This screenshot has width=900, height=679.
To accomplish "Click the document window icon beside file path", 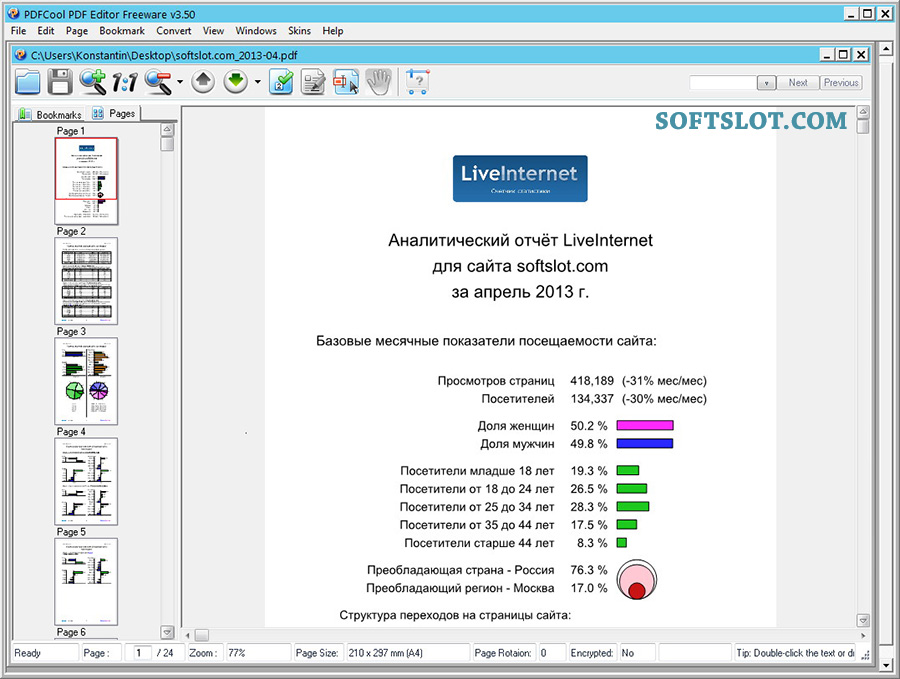I will coord(21,55).
